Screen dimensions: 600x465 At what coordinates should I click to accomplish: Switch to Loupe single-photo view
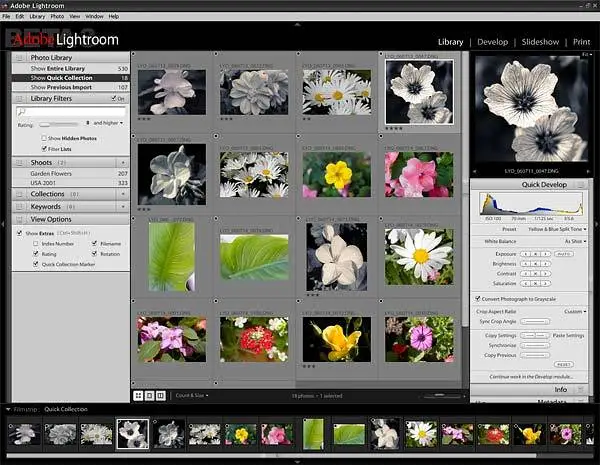click(150, 395)
